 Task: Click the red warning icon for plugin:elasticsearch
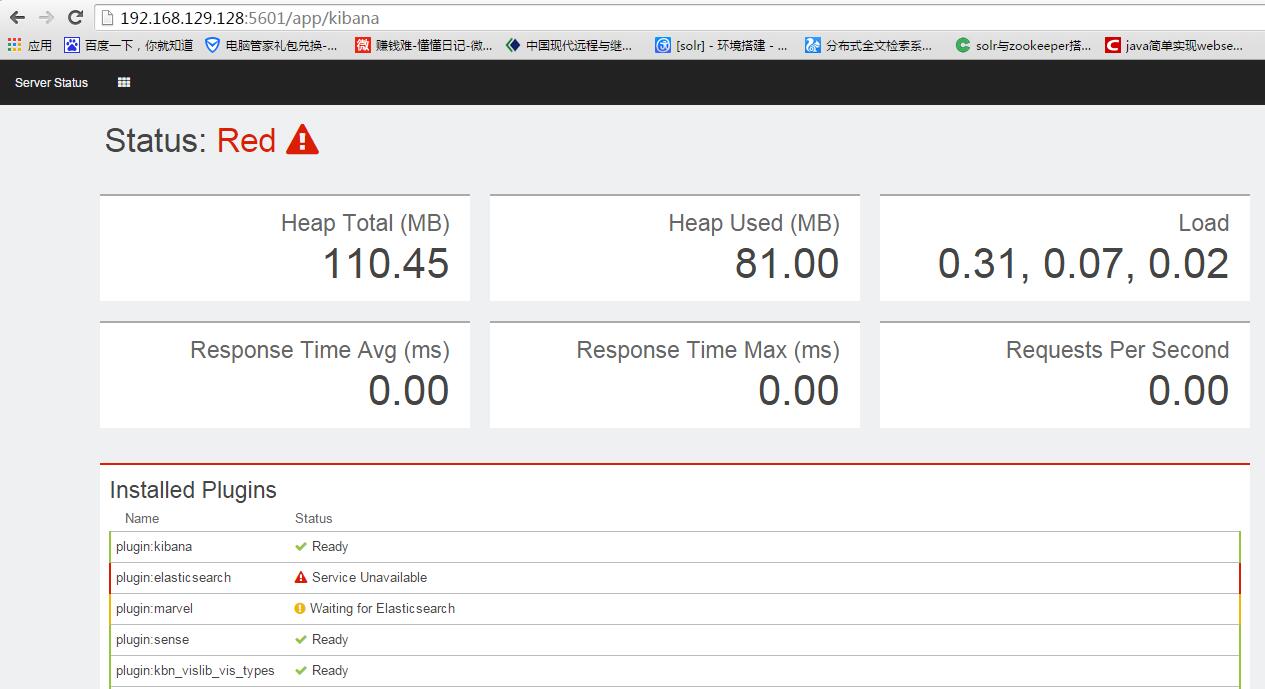301,577
